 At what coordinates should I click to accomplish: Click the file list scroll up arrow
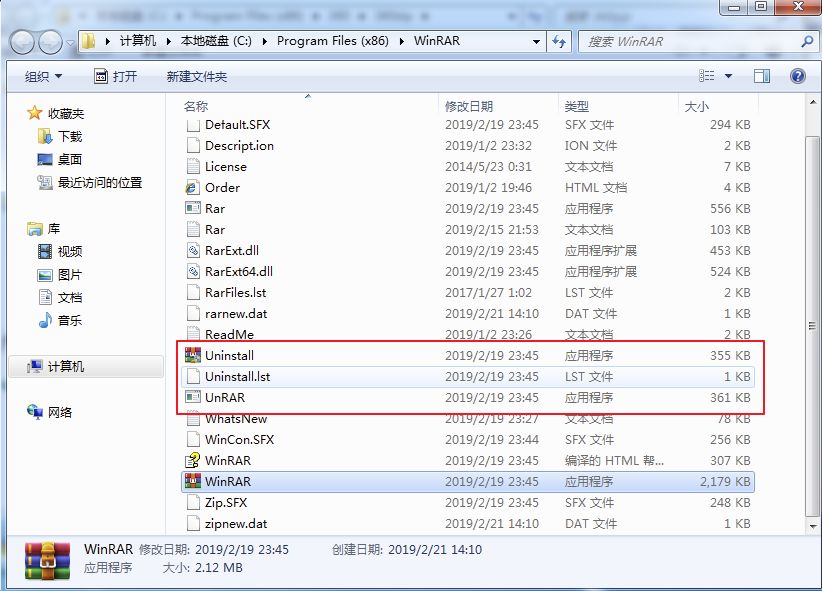pyautogui.click(x=813, y=102)
